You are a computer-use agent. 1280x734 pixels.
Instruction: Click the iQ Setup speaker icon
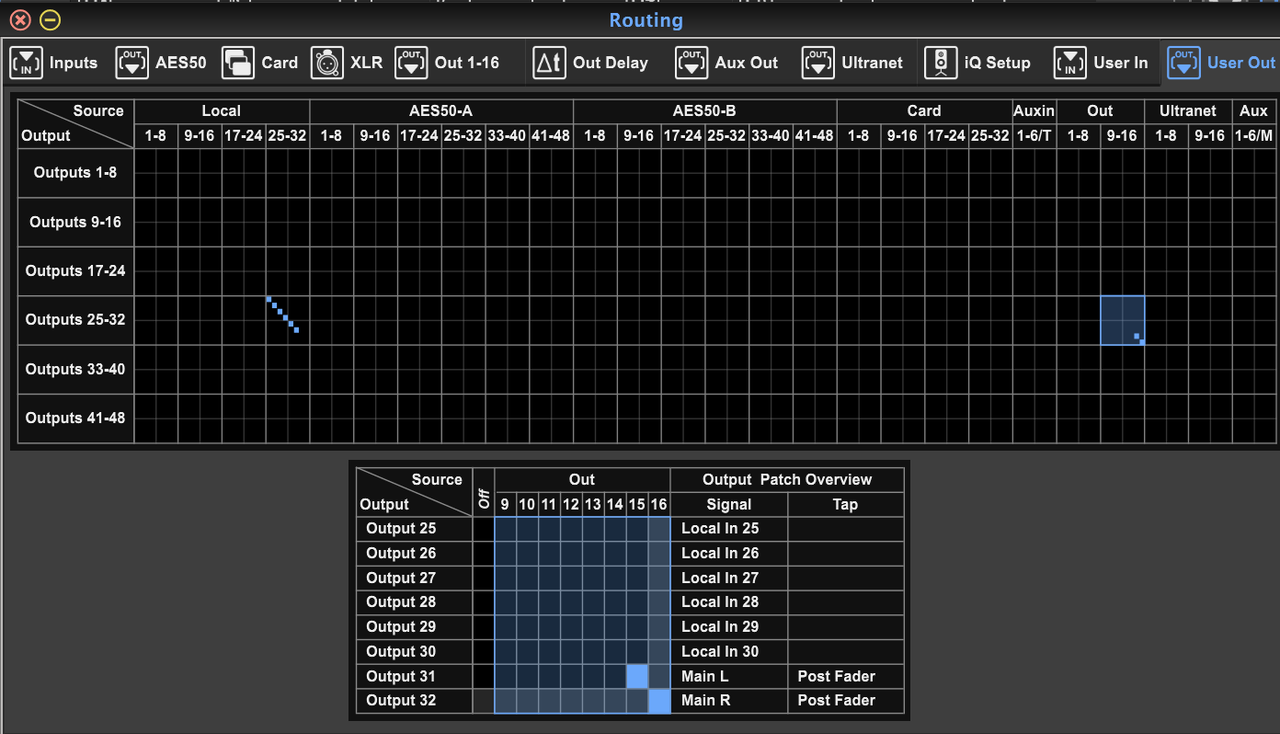[x=941, y=63]
